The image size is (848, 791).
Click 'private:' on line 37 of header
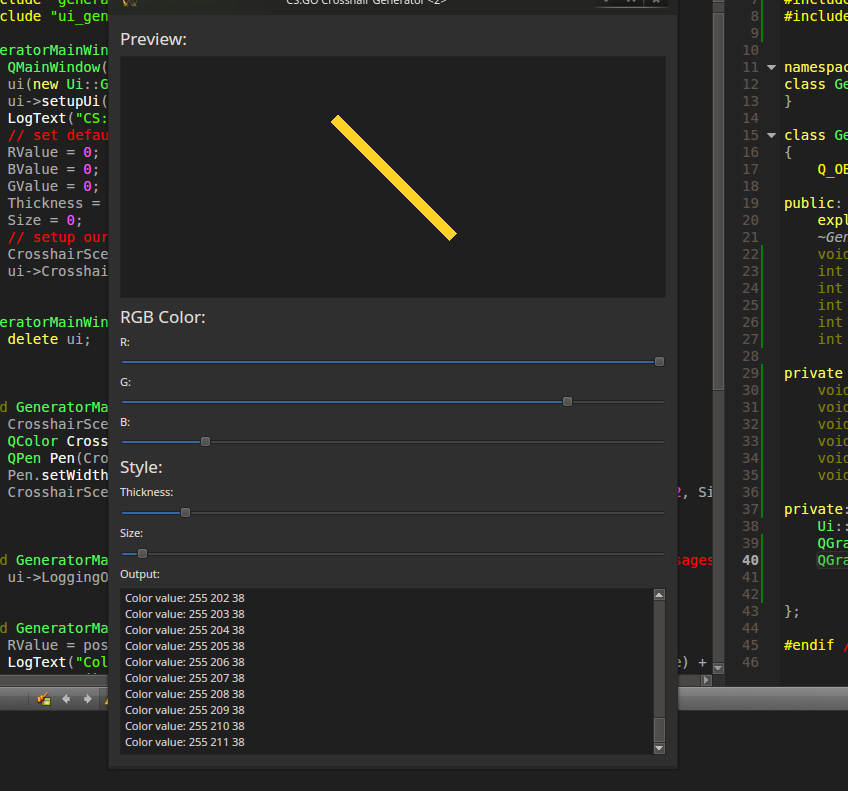pos(814,509)
